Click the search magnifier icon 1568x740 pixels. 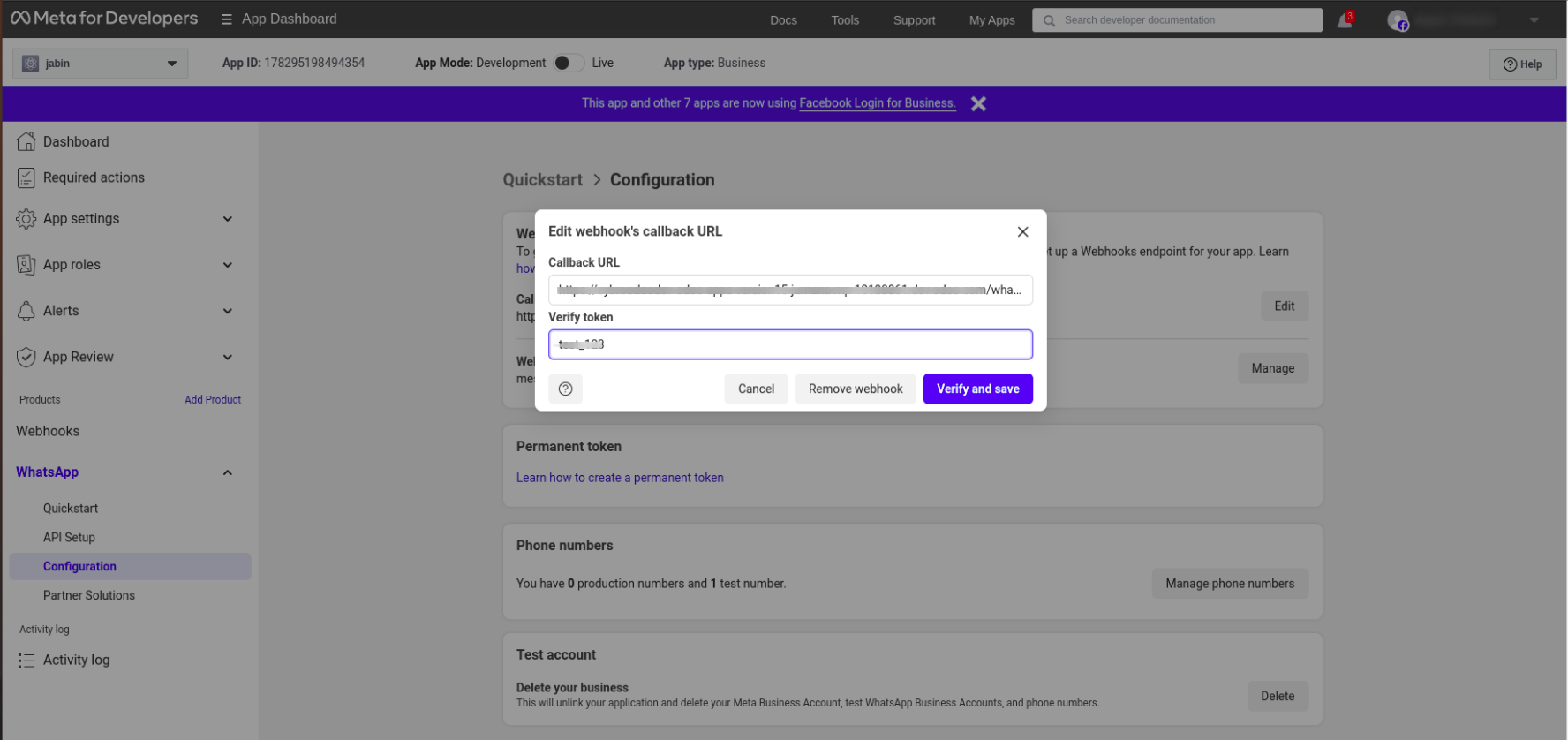pyautogui.click(x=1049, y=20)
